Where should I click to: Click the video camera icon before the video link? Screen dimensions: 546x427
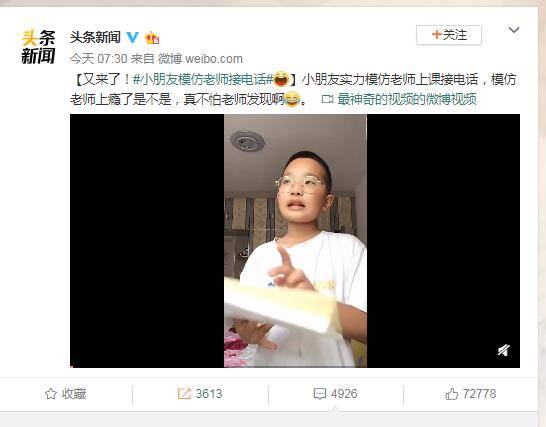coord(327,100)
